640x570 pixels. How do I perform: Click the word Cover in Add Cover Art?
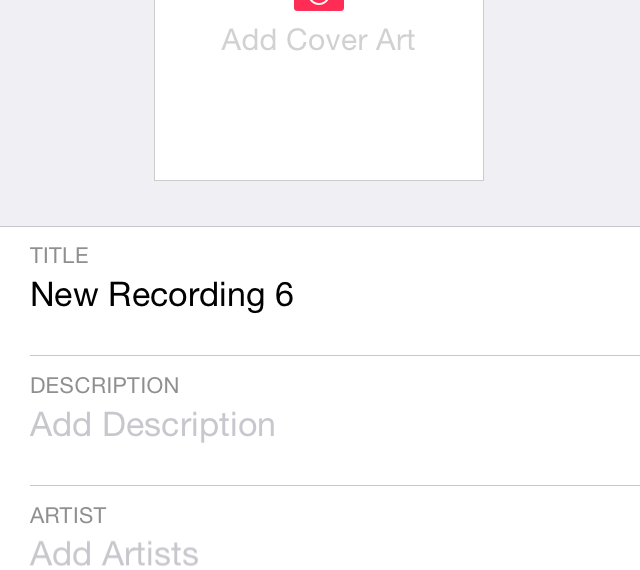326,40
